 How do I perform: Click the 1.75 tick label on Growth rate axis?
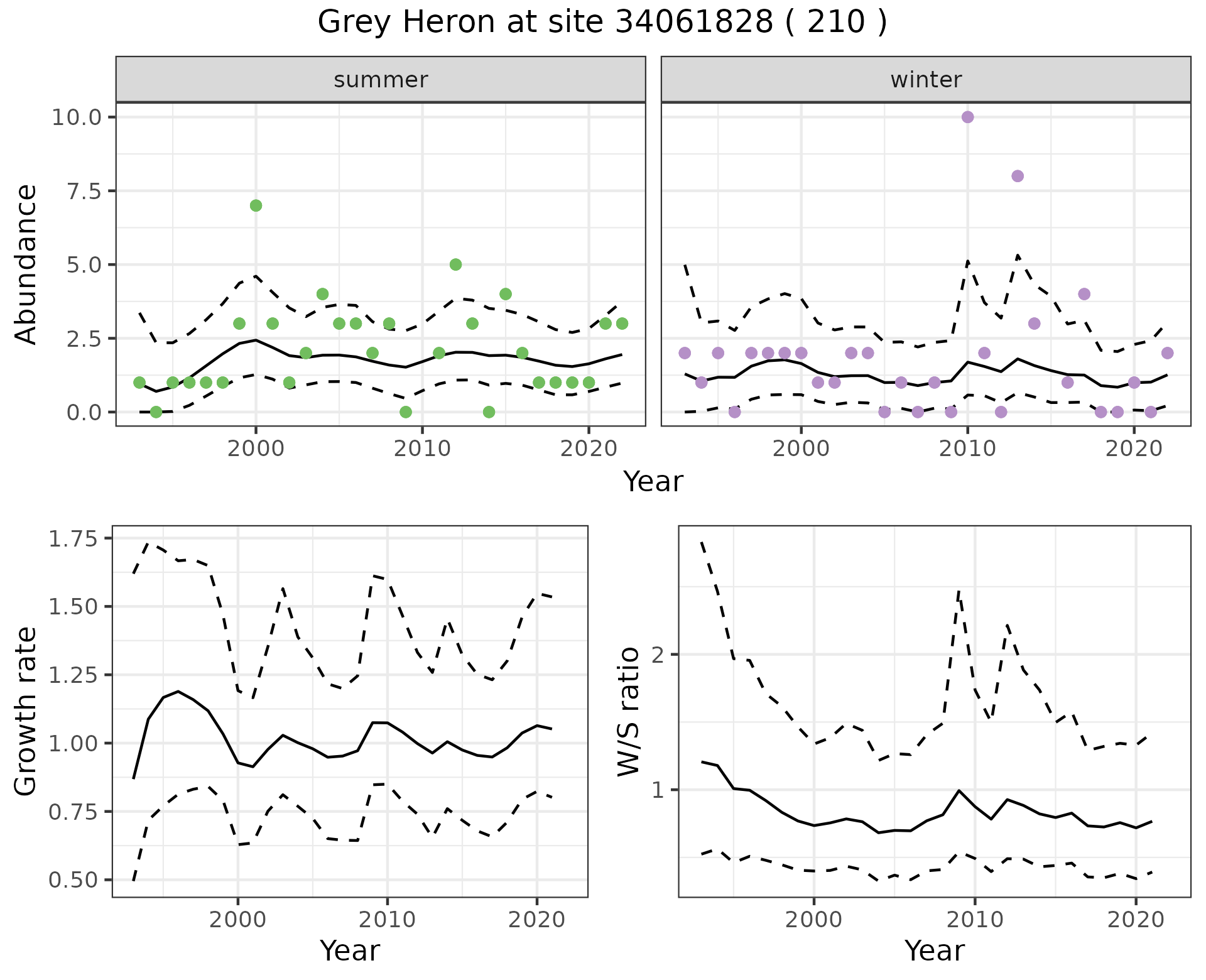72,539
